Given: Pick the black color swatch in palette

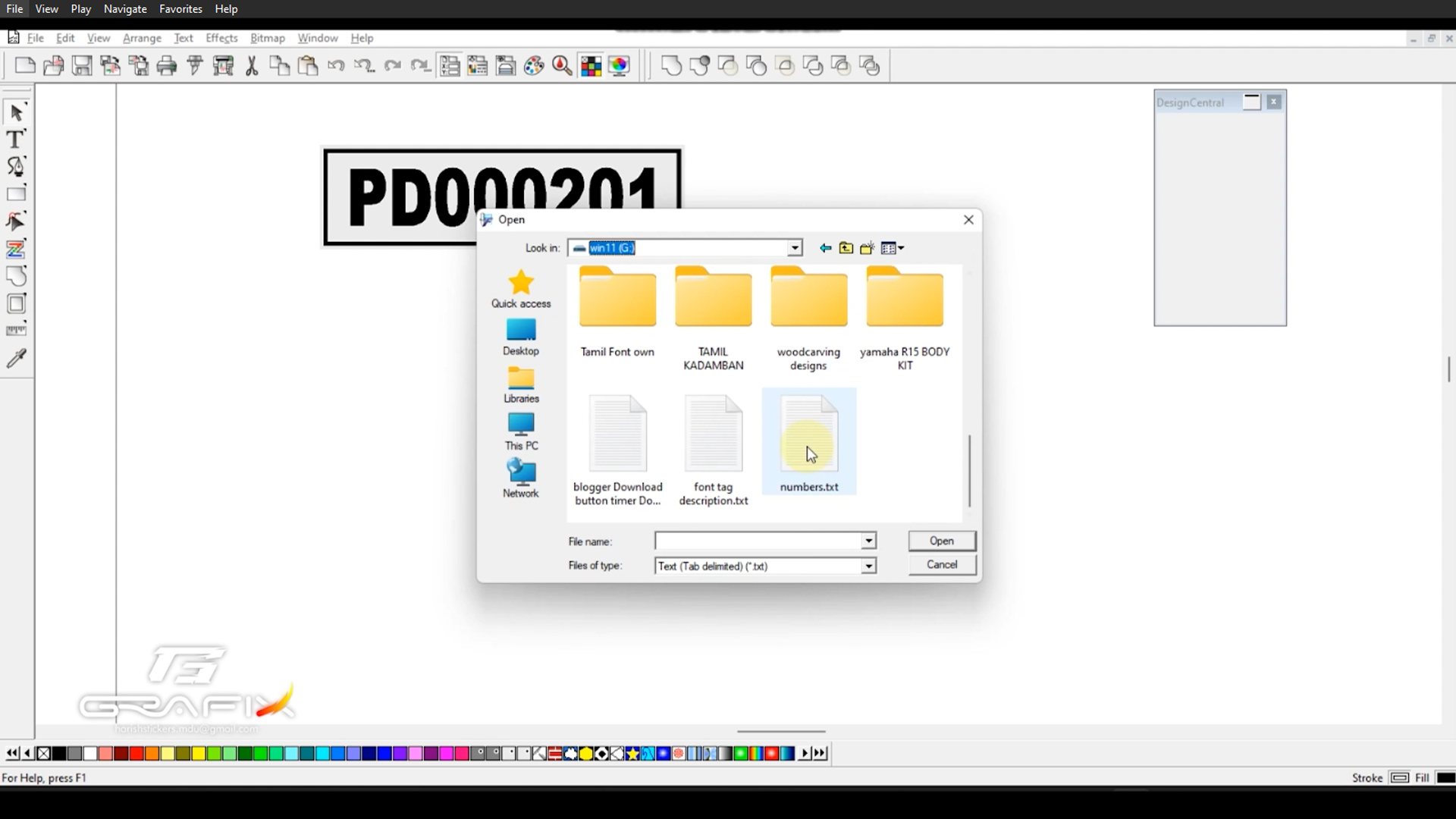Looking at the screenshot, I should point(59,753).
